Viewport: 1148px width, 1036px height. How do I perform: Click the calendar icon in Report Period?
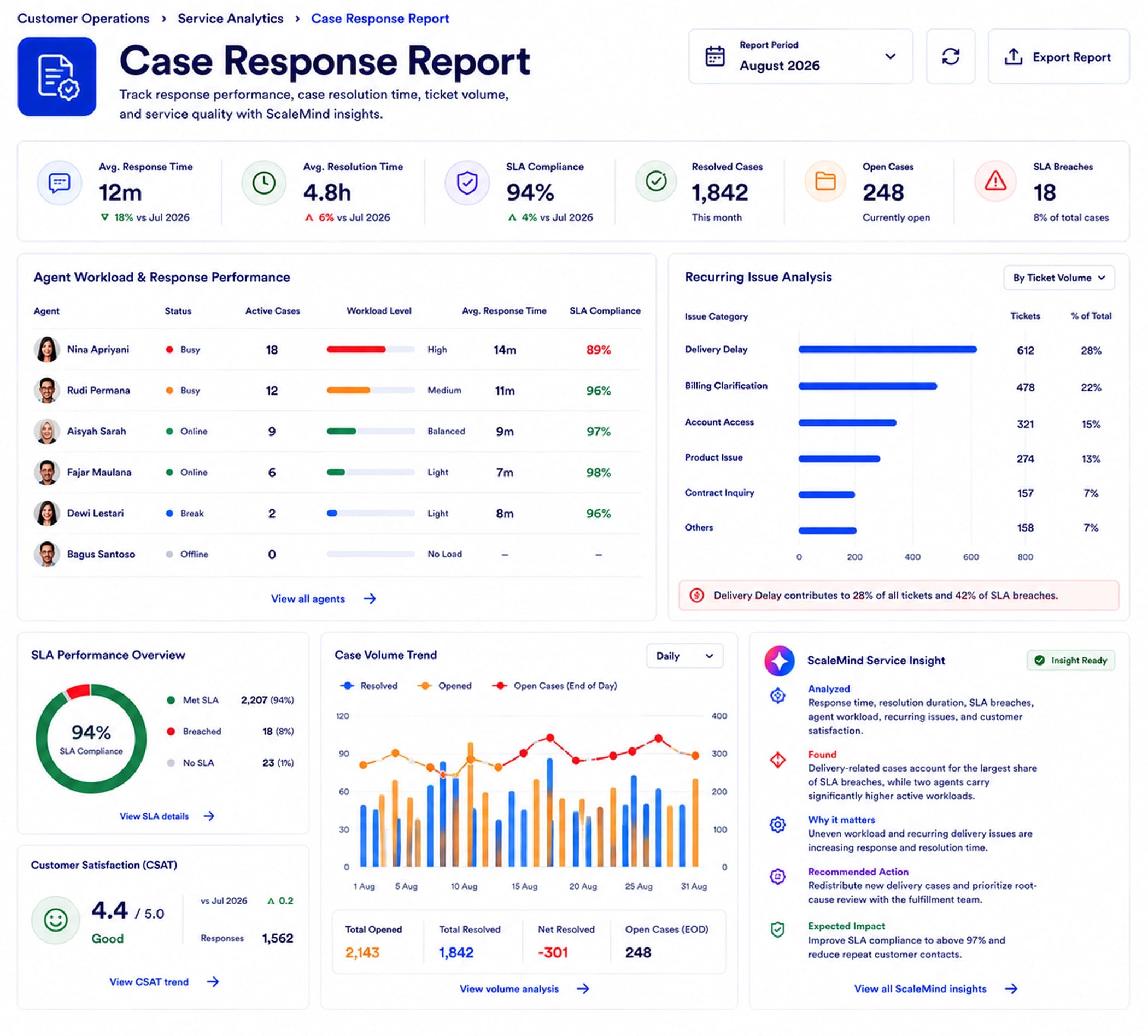715,56
